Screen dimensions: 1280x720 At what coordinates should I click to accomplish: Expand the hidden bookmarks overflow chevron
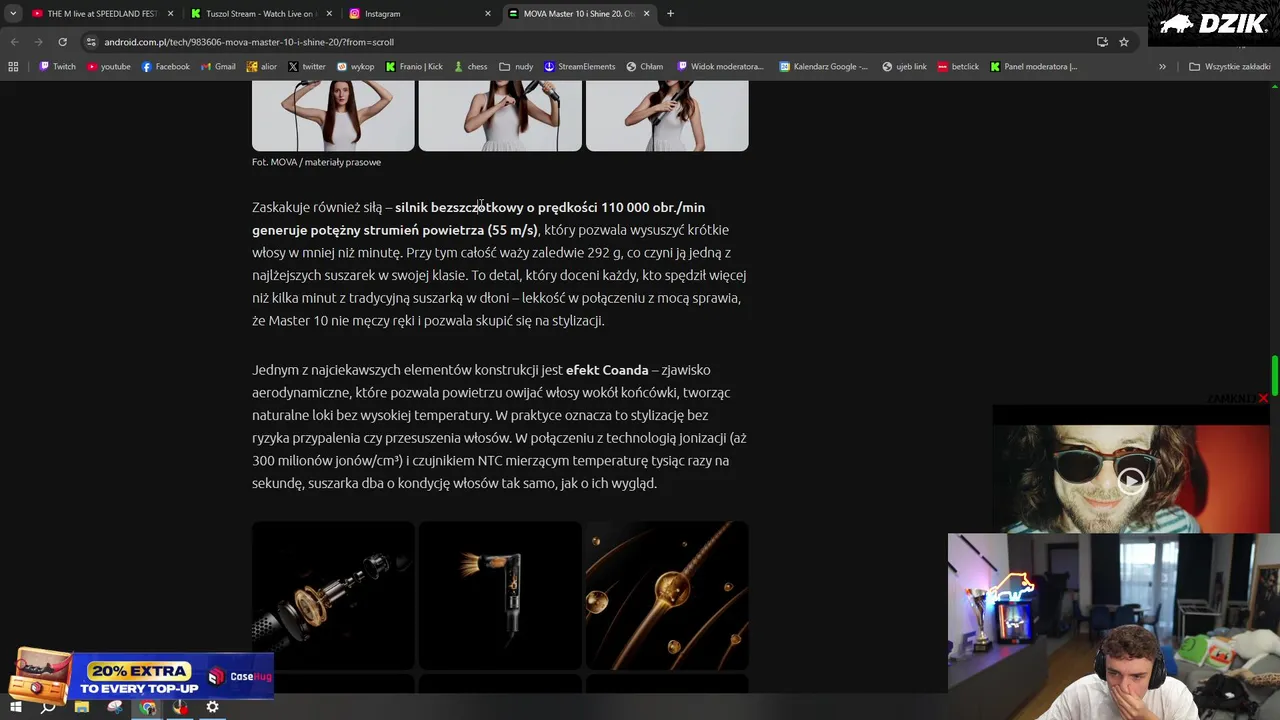[1162, 67]
